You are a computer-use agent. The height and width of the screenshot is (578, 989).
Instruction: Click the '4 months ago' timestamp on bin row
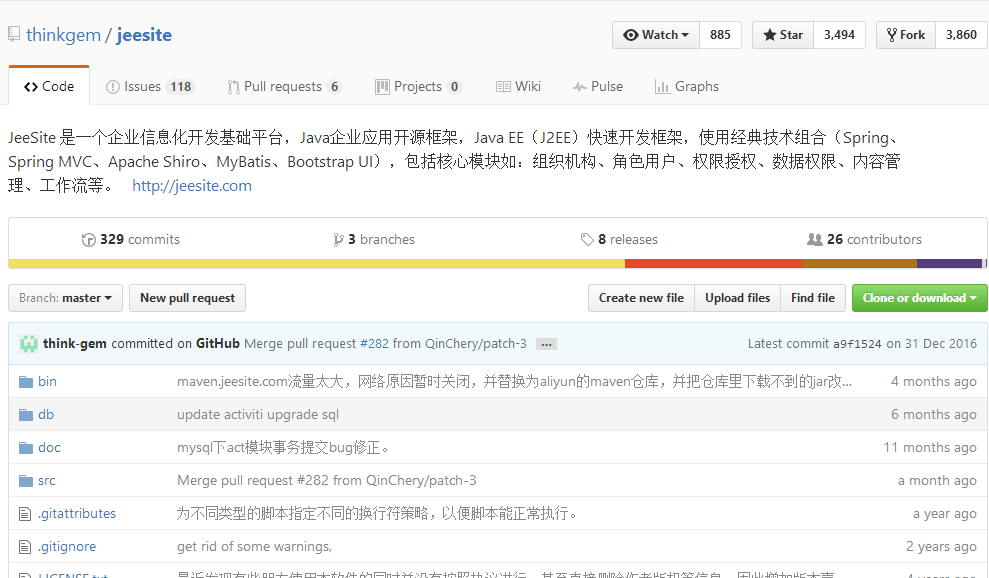point(933,381)
